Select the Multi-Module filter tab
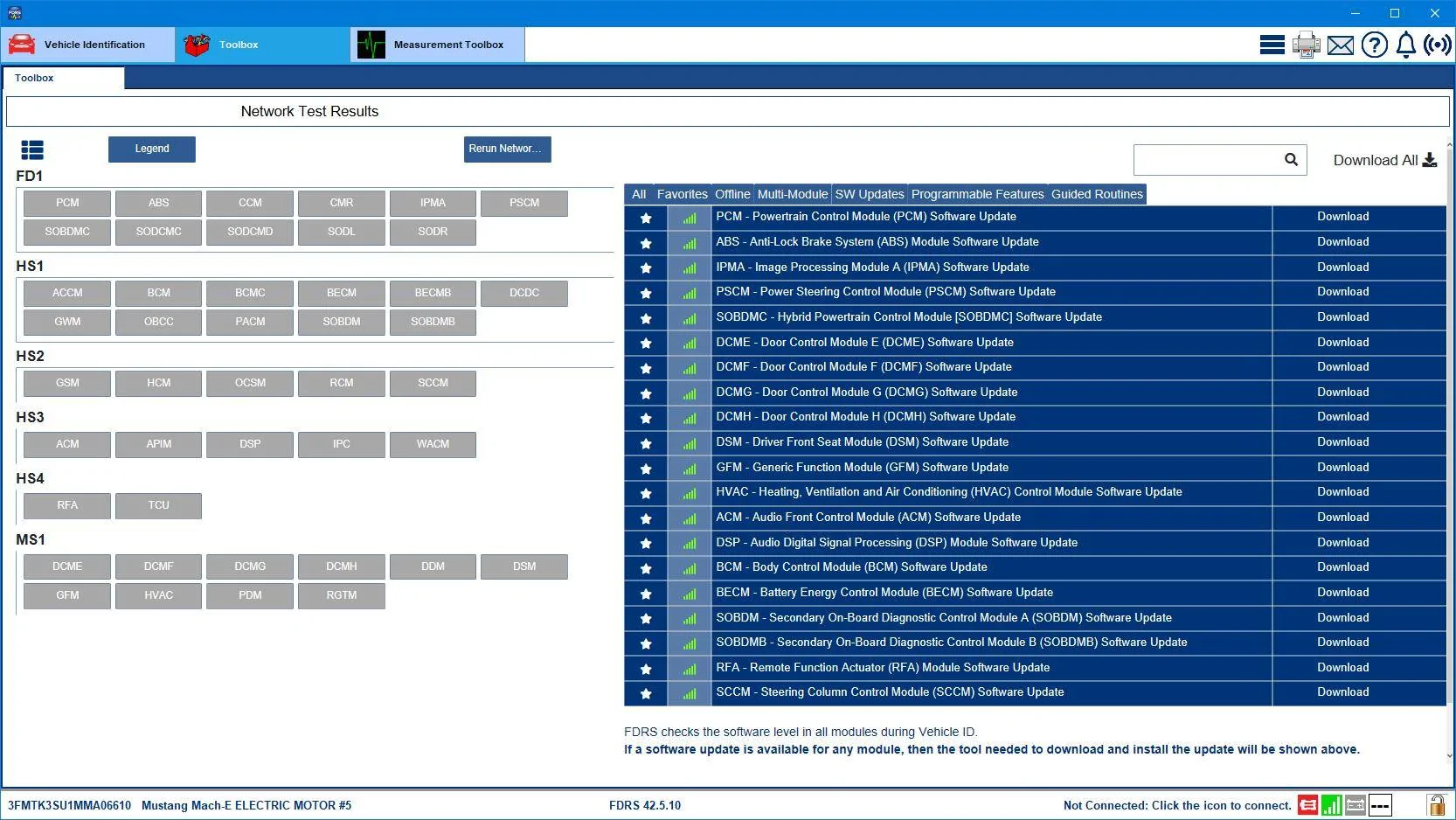The height and width of the screenshot is (820, 1456). 793,194
